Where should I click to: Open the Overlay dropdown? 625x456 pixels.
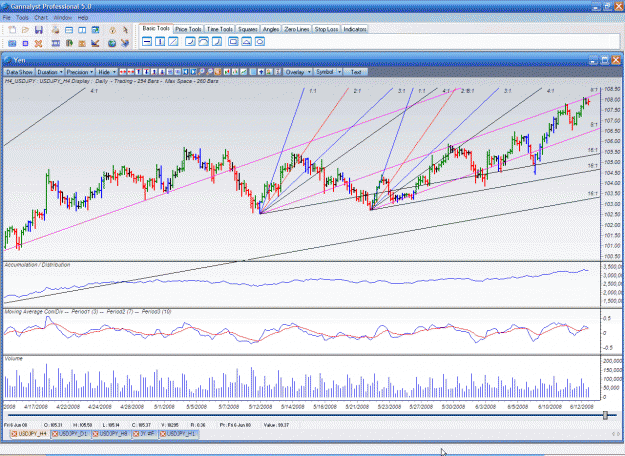tap(298, 72)
